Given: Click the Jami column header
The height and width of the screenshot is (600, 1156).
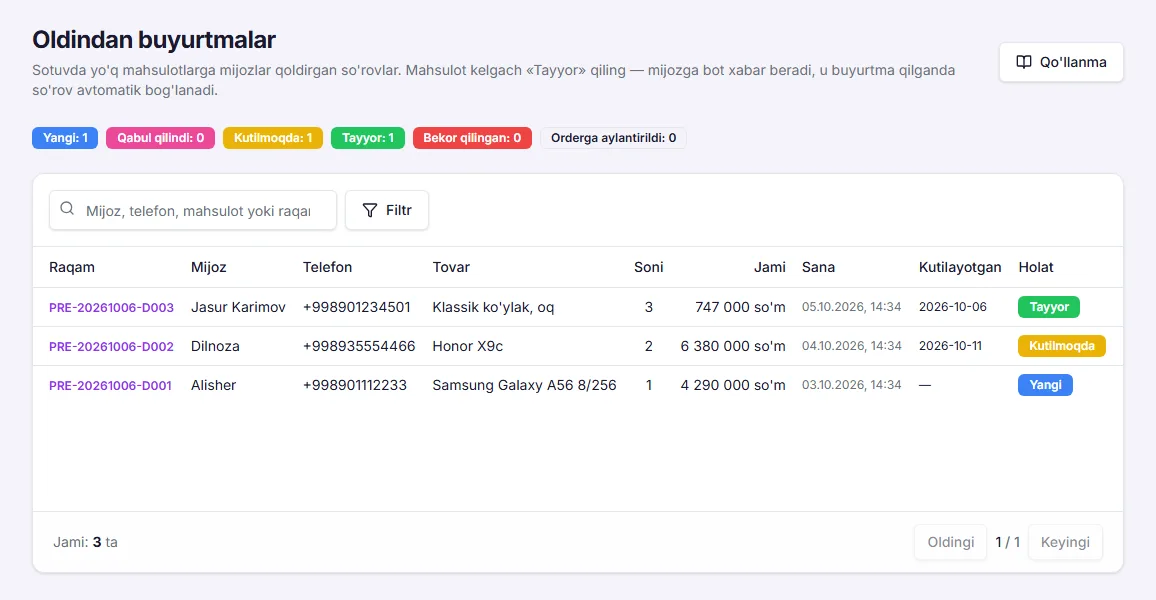Looking at the screenshot, I should pos(770,267).
